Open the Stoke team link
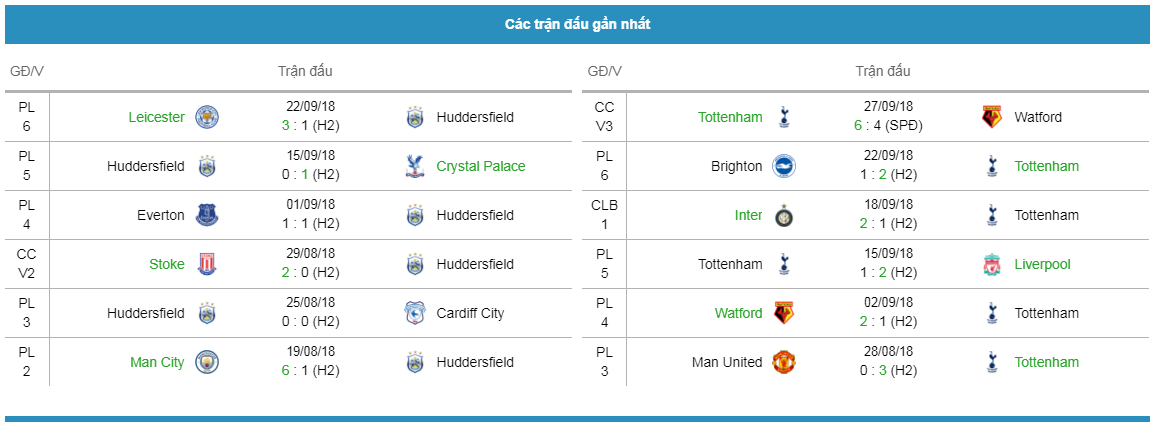1155x422 pixels. [x=166, y=264]
